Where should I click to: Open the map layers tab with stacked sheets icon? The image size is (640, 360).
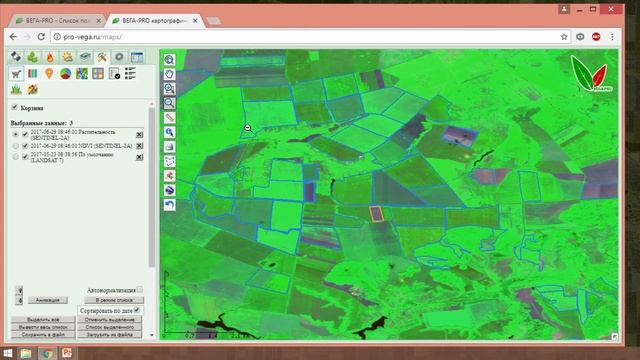coord(84,57)
